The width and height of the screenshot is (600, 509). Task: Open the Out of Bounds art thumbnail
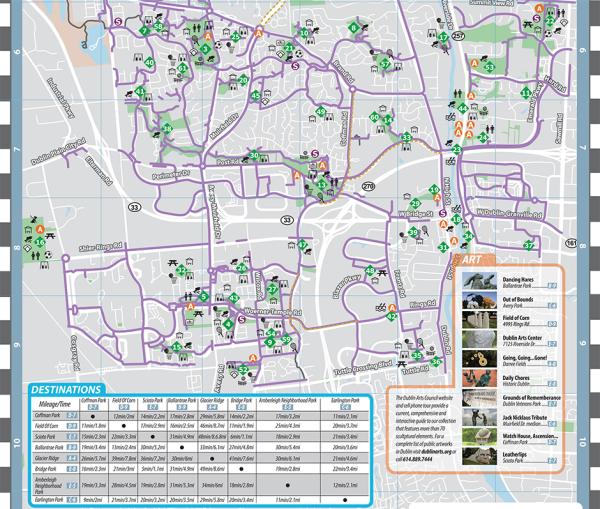(x=479, y=300)
